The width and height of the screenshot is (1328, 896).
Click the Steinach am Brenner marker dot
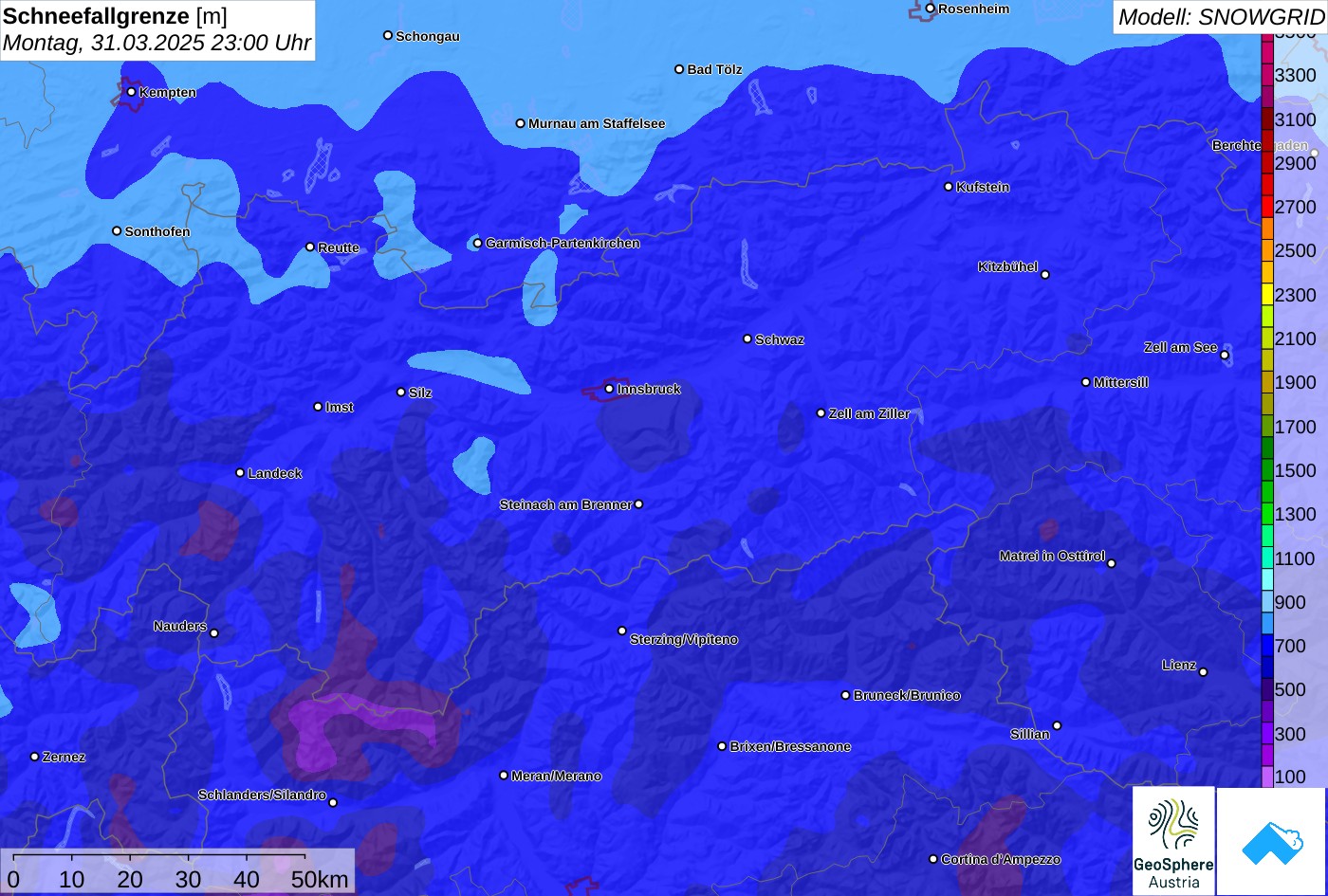click(638, 504)
